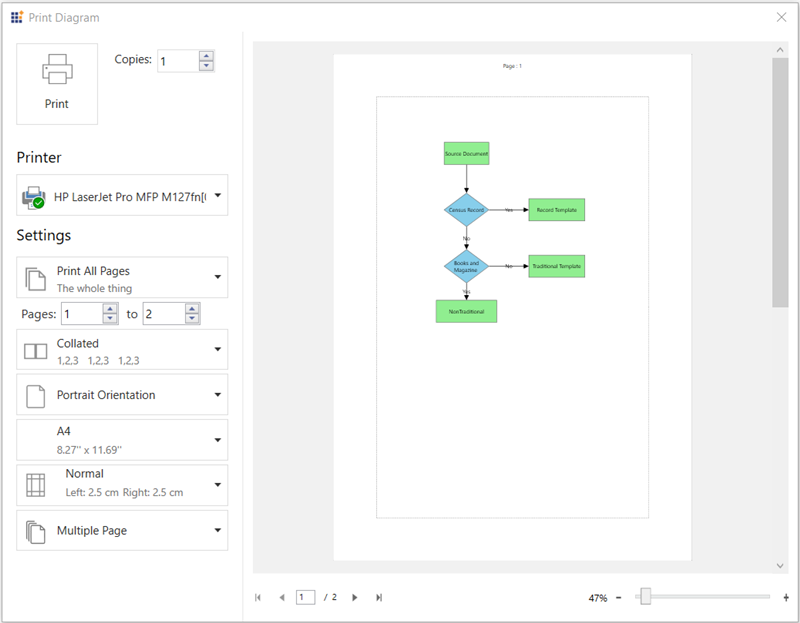Advance to next page in preview
This screenshot has width=800, height=623.
point(355,597)
